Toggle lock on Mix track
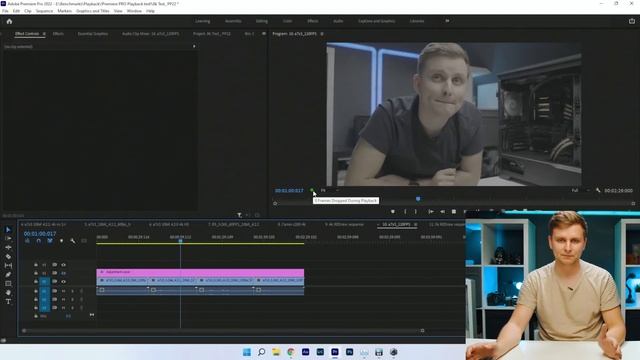The image size is (640, 360). pos(36,316)
